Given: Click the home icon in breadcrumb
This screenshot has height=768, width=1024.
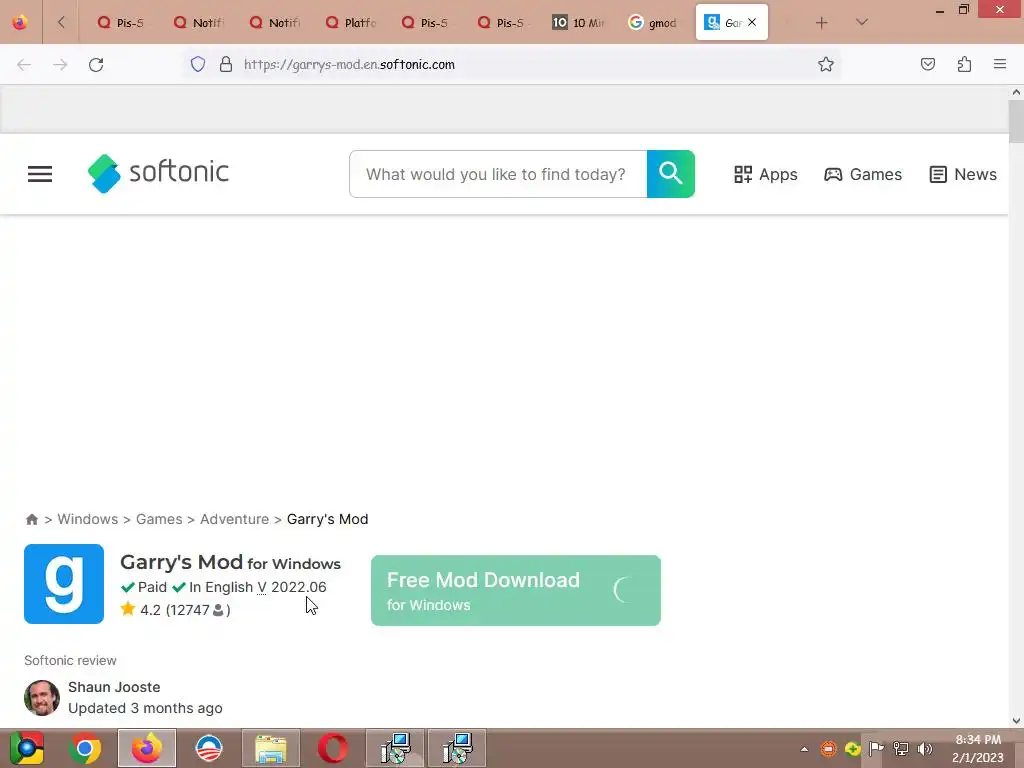Looking at the screenshot, I should 31,519.
